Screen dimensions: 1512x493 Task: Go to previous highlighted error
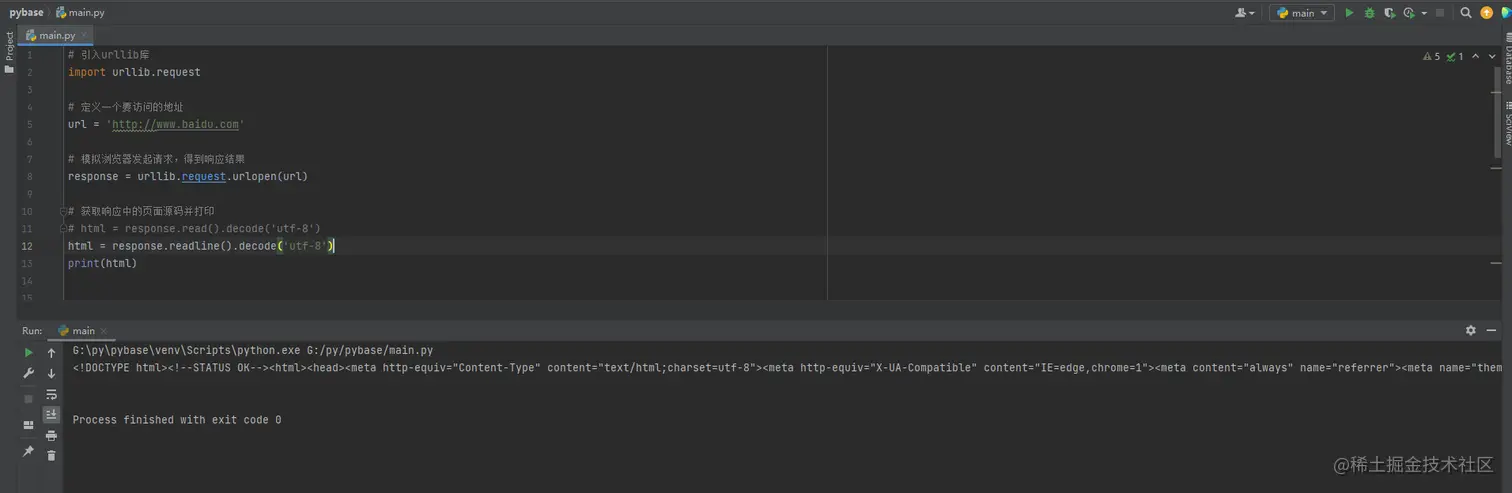[1476, 57]
